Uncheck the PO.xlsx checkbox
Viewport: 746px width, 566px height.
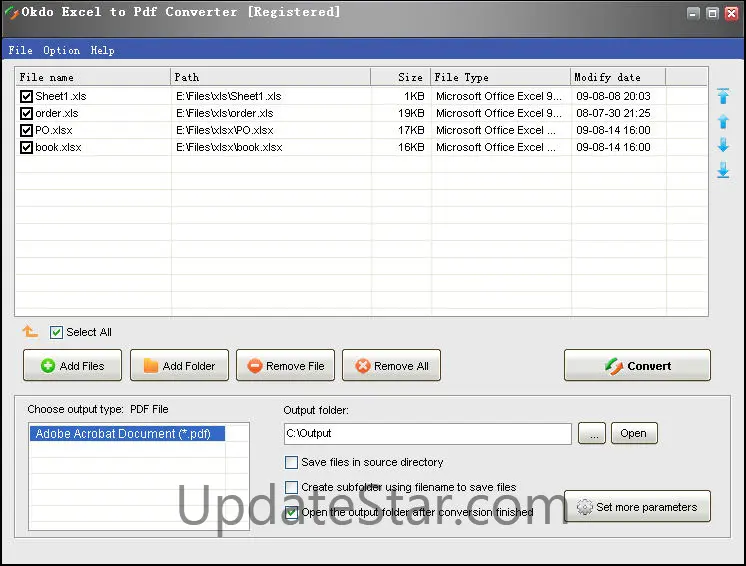point(26,130)
